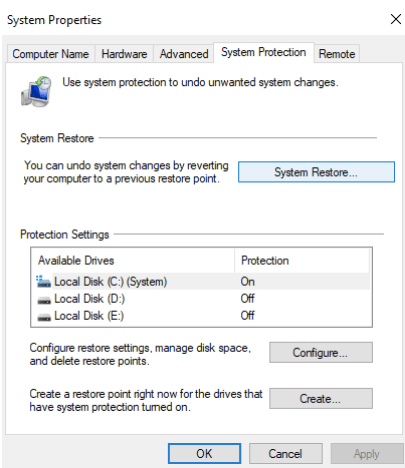
Task: Click the Off protection status for drive D:
Action: [248, 299]
